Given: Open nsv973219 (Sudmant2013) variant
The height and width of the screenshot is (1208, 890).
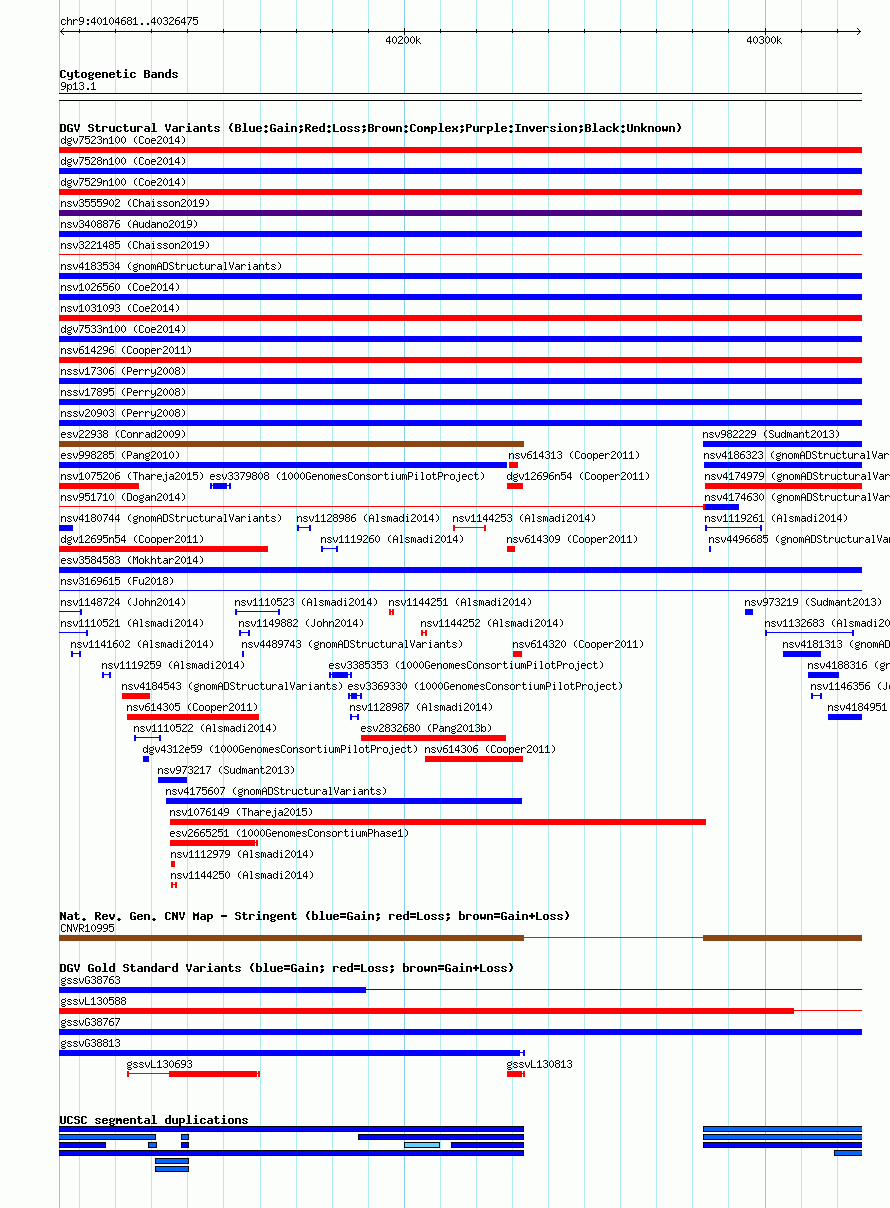Looking at the screenshot, I should point(749,612).
